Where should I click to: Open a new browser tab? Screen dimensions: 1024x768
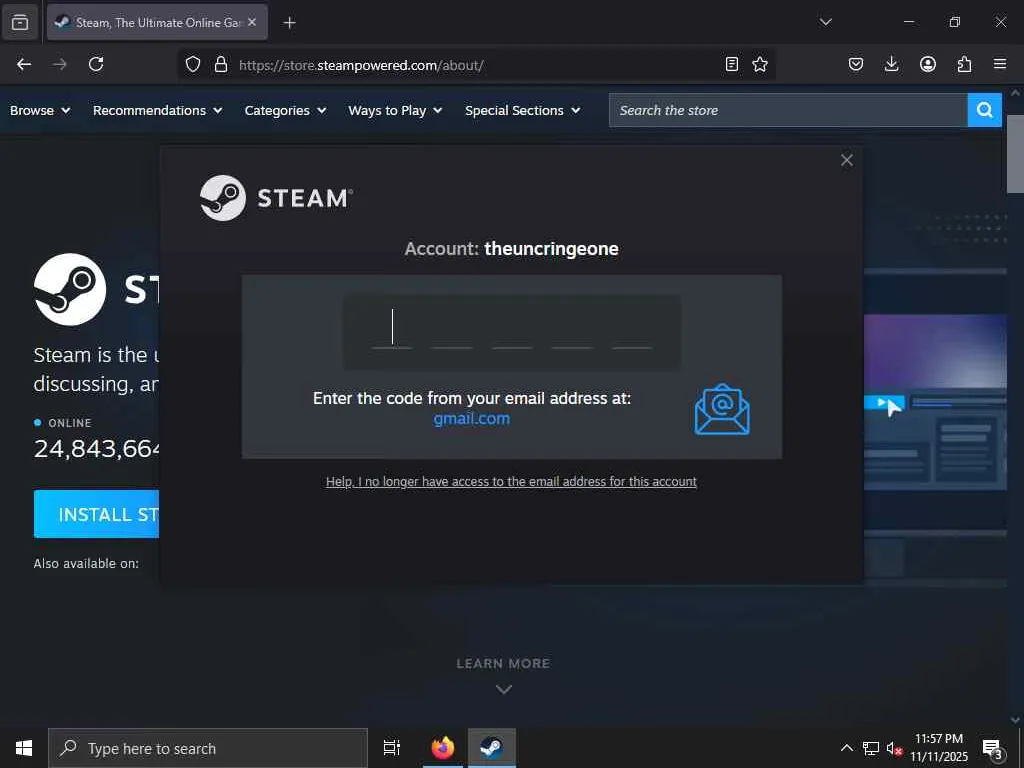pyautogui.click(x=289, y=23)
